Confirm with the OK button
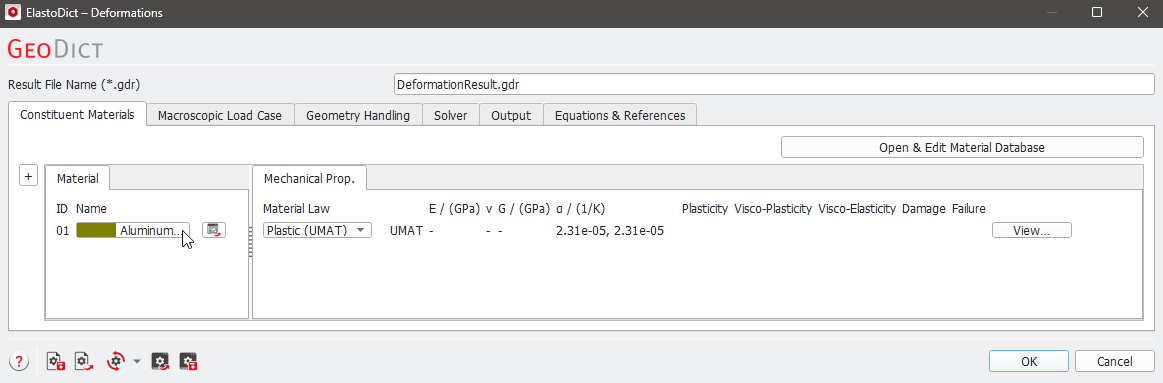 tap(1029, 361)
